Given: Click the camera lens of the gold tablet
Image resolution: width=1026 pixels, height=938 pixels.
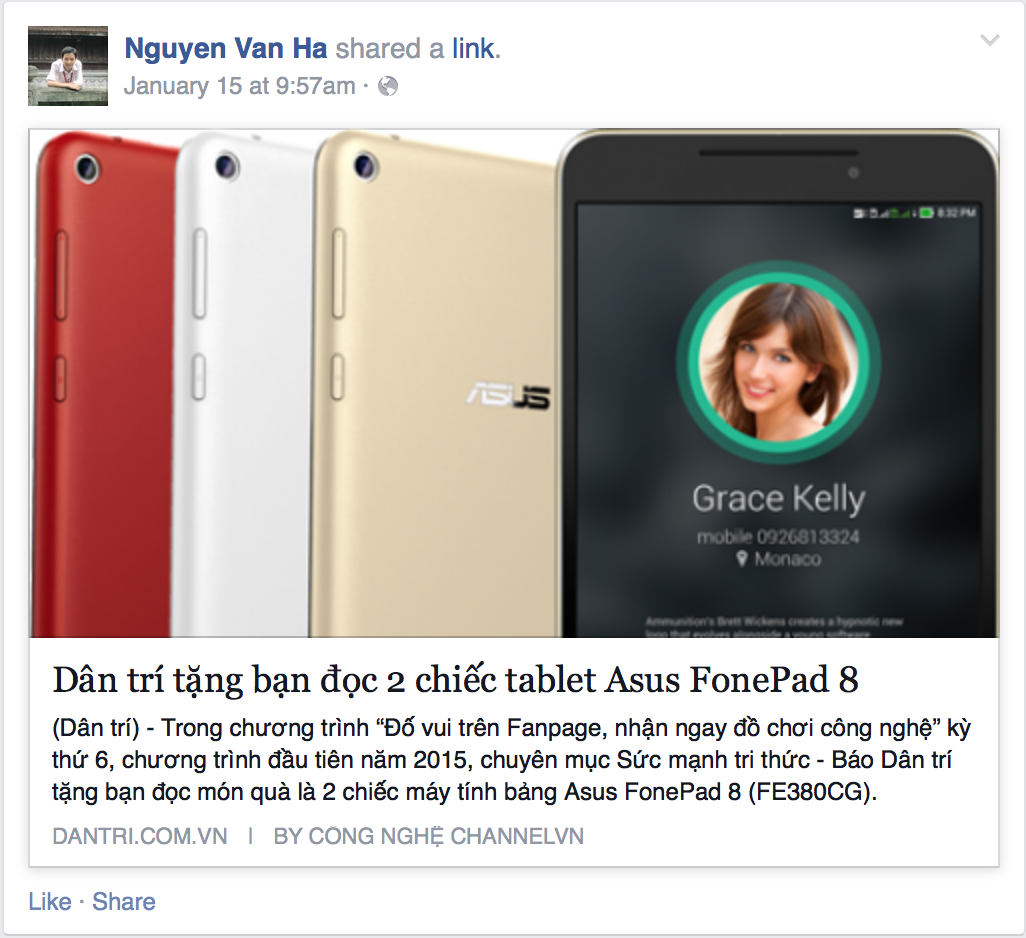Looking at the screenshot, I should pos(365,165).
